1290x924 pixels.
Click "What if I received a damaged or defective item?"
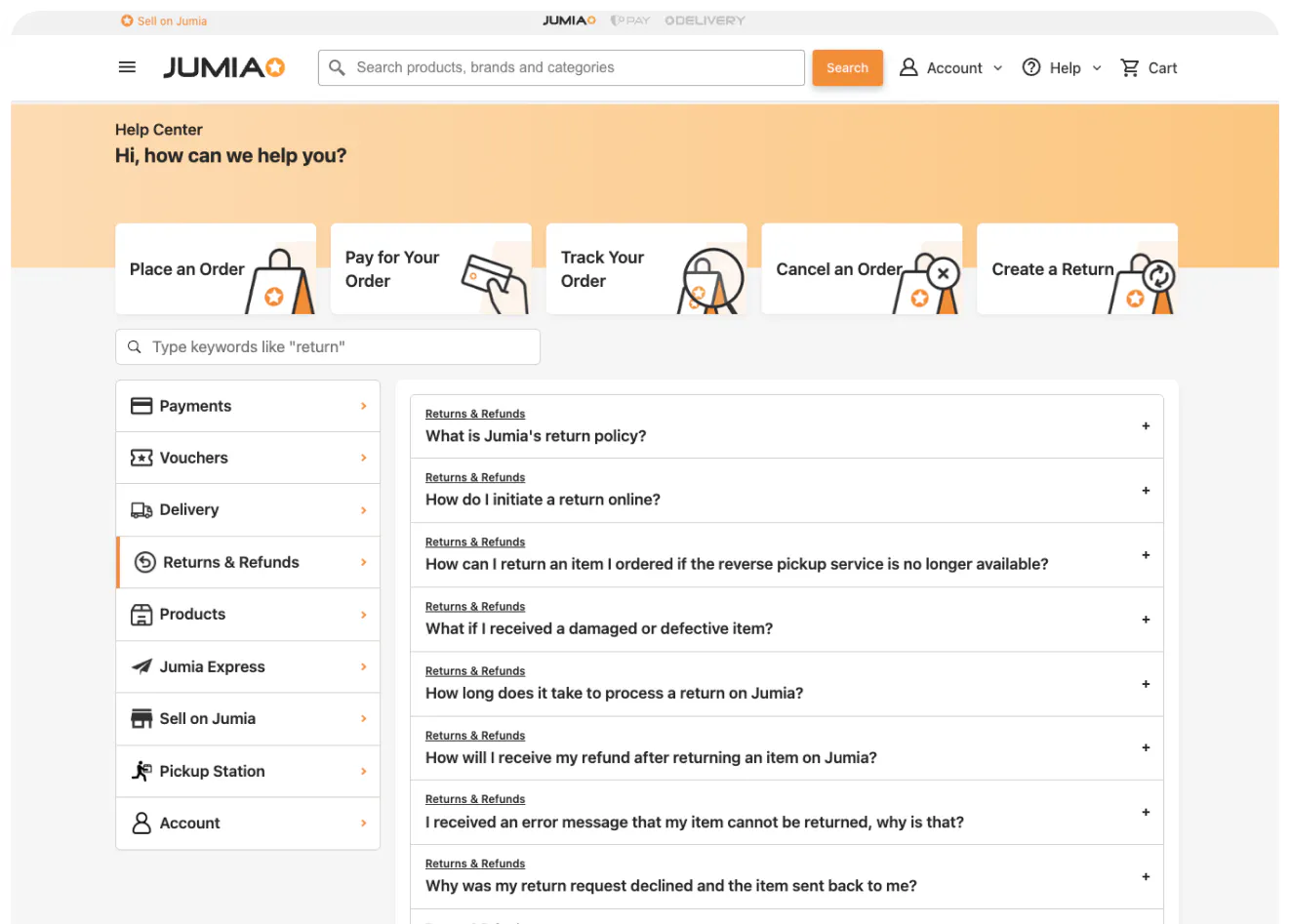[599, 628]
